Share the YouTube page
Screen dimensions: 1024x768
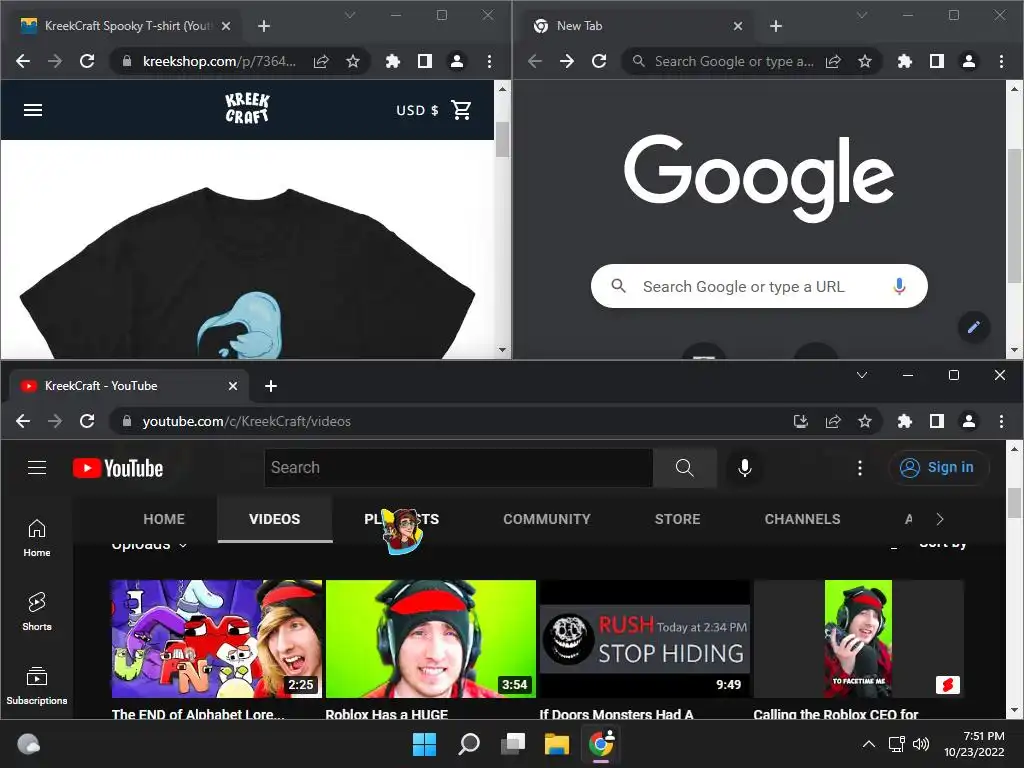click(833, 421)
